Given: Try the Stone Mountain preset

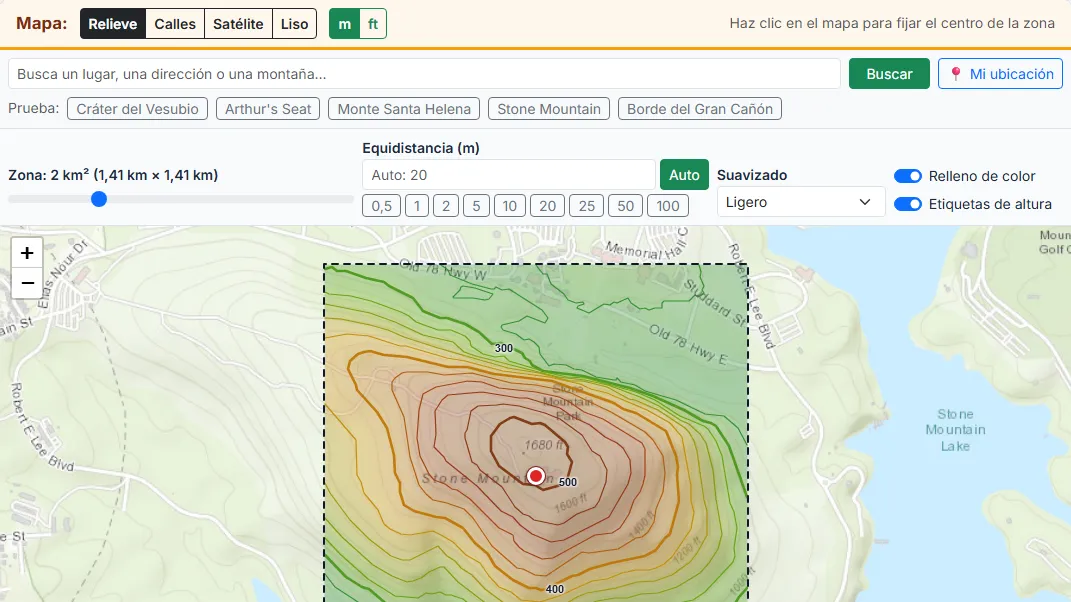Looking at the screenshot, I should pos(548,109).
